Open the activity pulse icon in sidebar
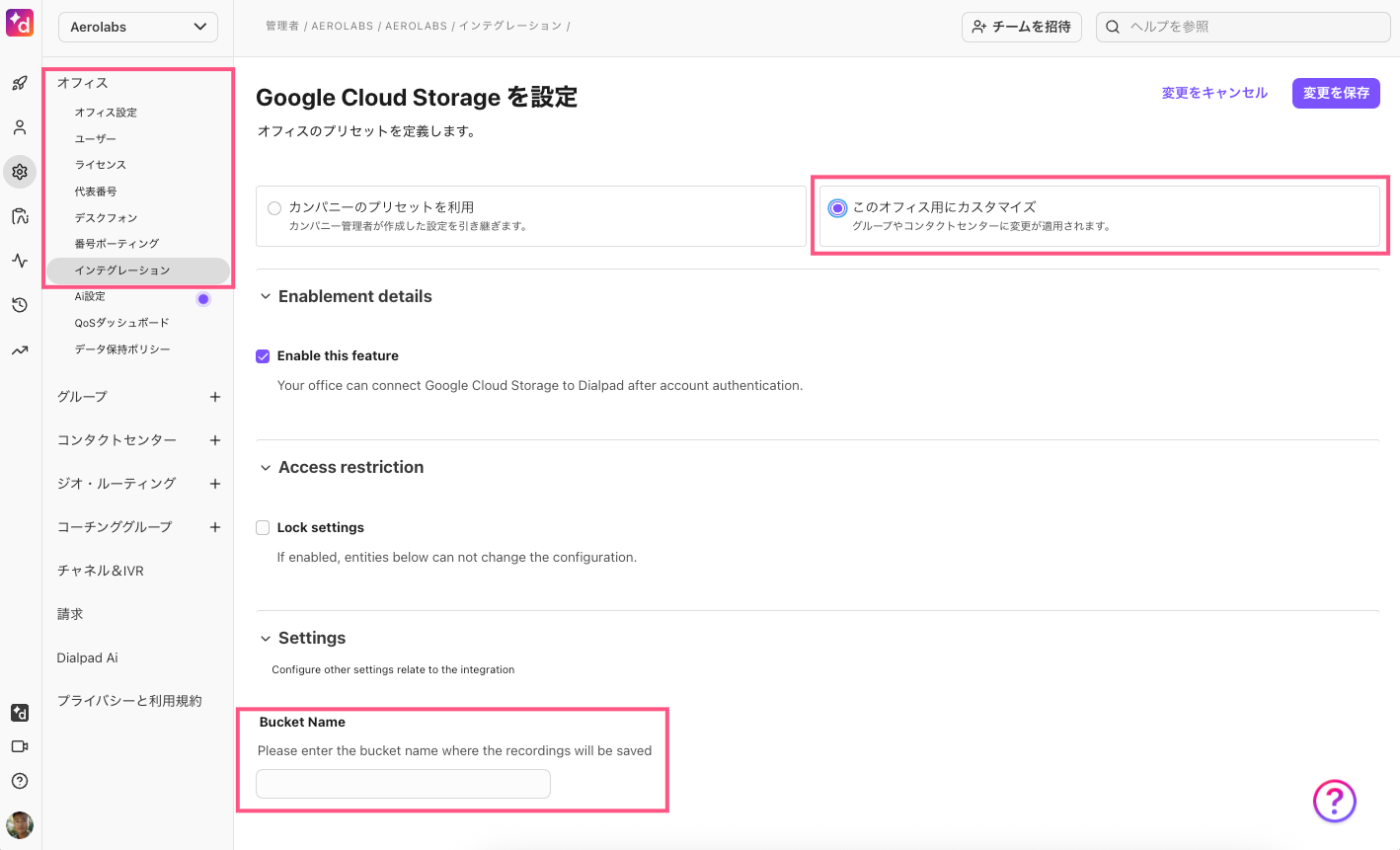The width and height of the screenshot is (1400, 850). [20, 261]
